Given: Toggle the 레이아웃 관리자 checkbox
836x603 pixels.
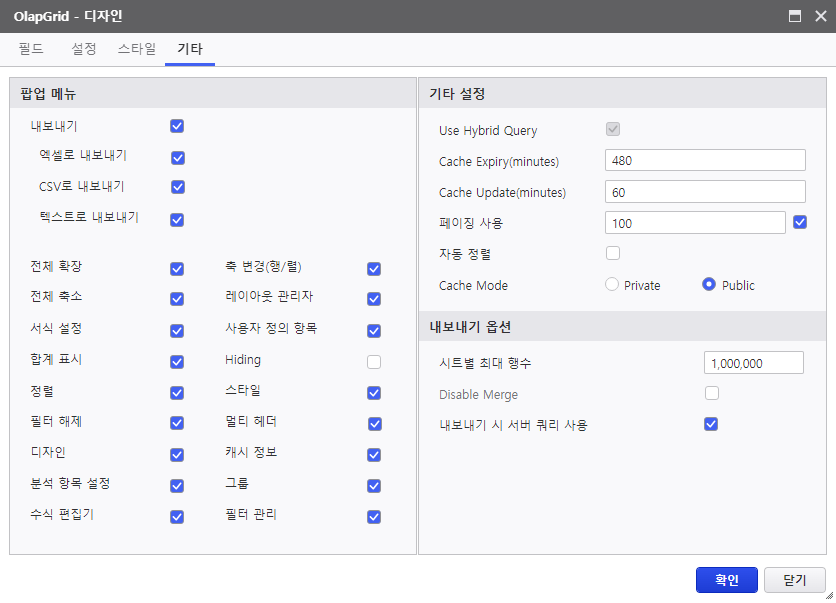Looking at the screenshot, I should 374,299.
